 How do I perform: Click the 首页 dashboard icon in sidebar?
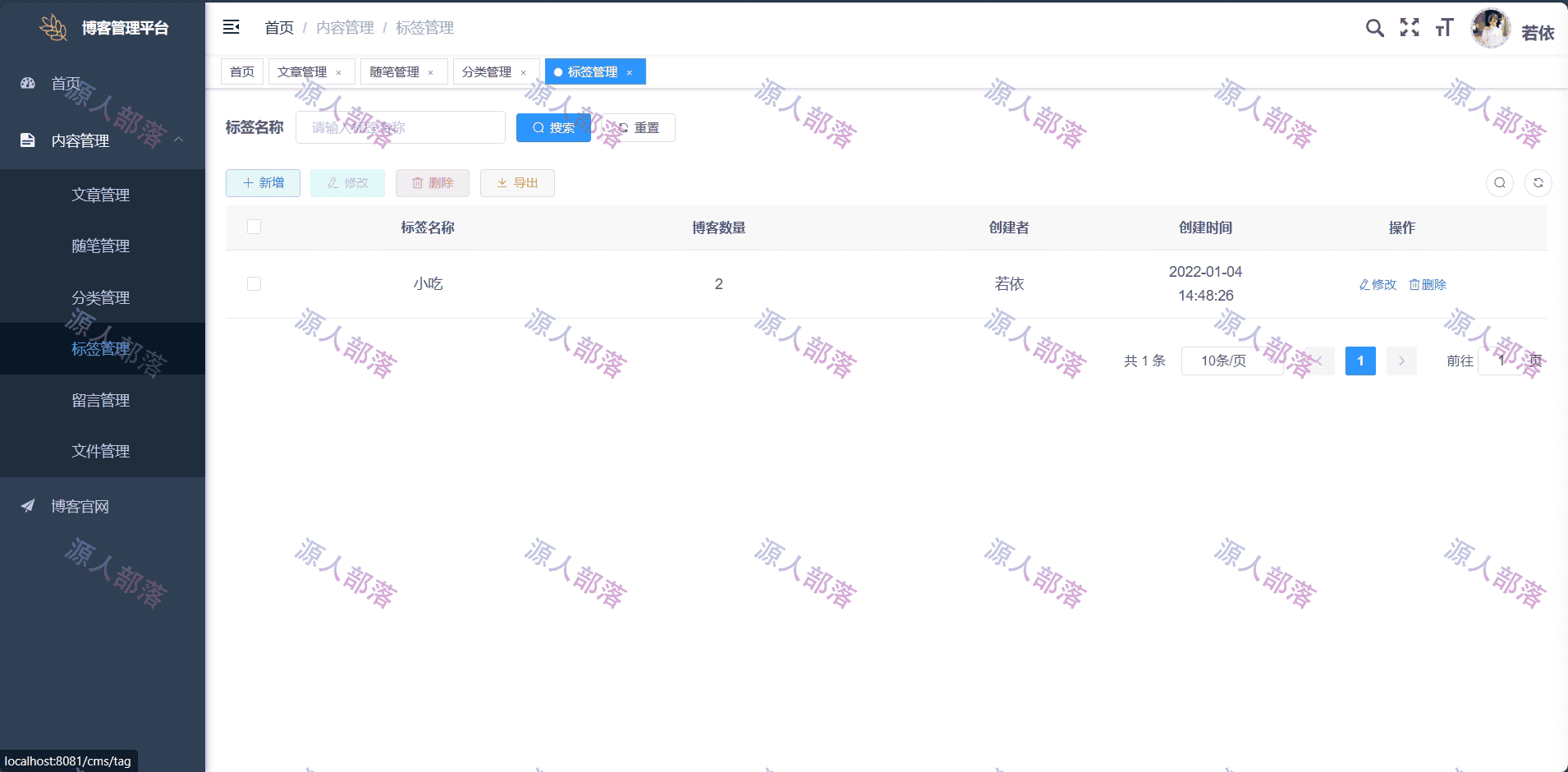click(x=28, y=83)
